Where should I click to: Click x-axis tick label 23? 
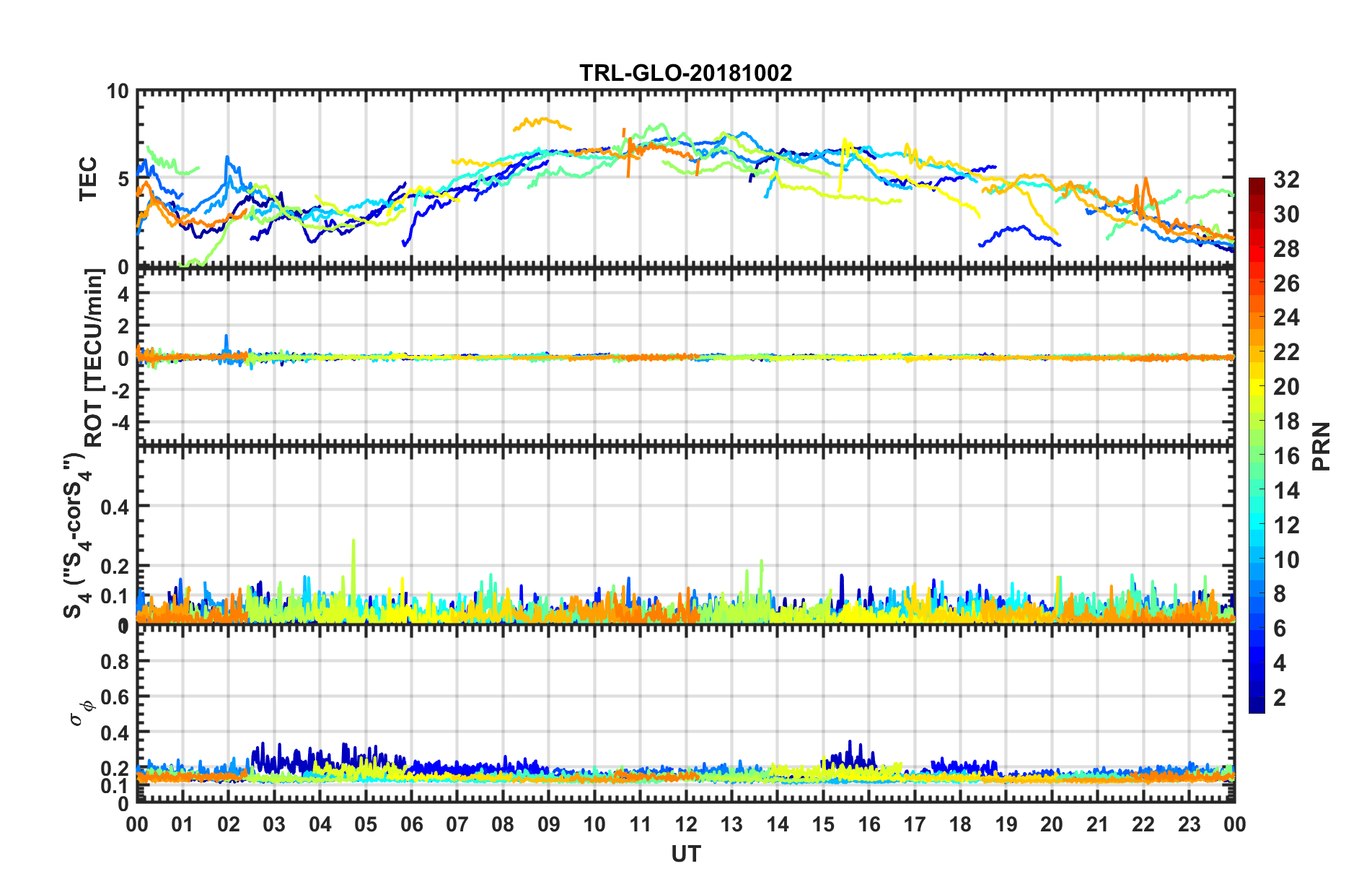coord(1189,824)
